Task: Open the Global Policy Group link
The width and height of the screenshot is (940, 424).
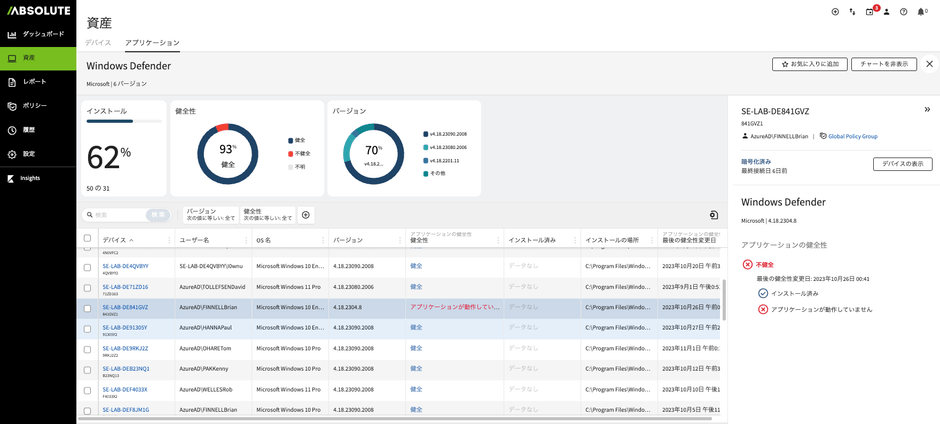Action: (x=852, y=136)
